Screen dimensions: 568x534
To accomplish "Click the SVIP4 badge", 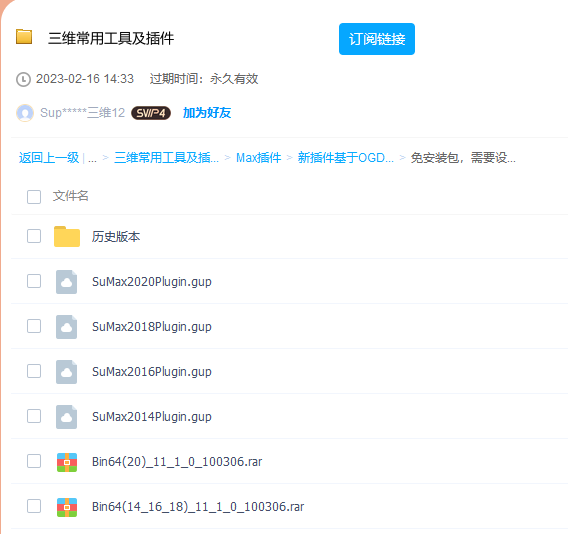I will (151, 113).
